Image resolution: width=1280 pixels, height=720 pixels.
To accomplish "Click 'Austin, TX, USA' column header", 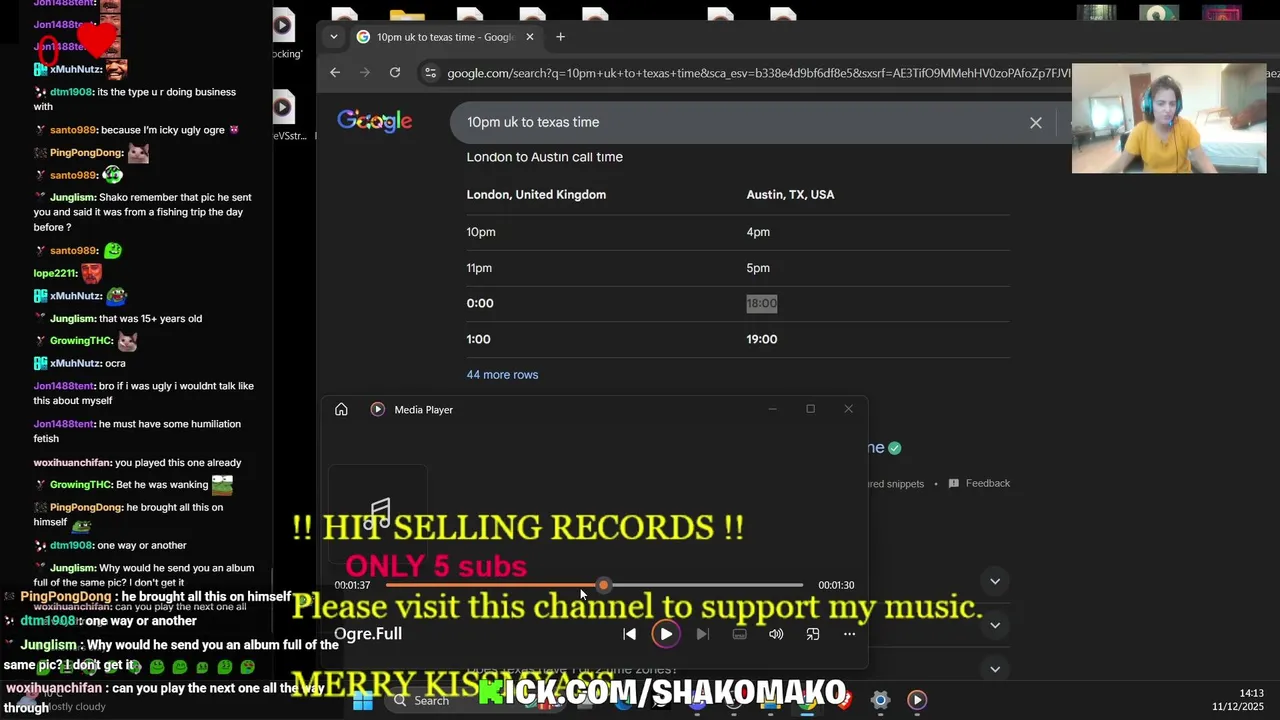I will (x=790, y=195).
